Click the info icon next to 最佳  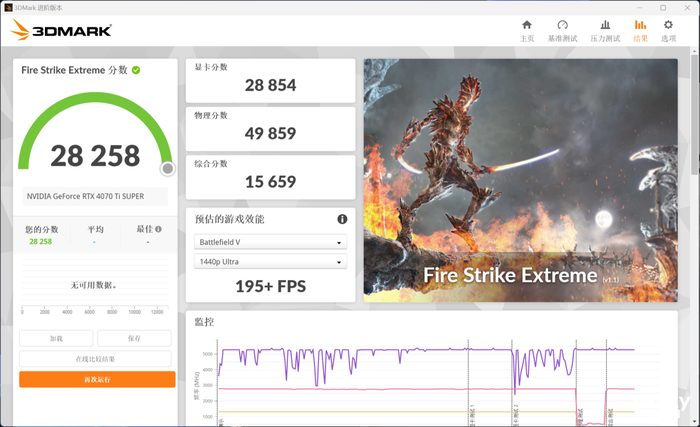point(158,229)
